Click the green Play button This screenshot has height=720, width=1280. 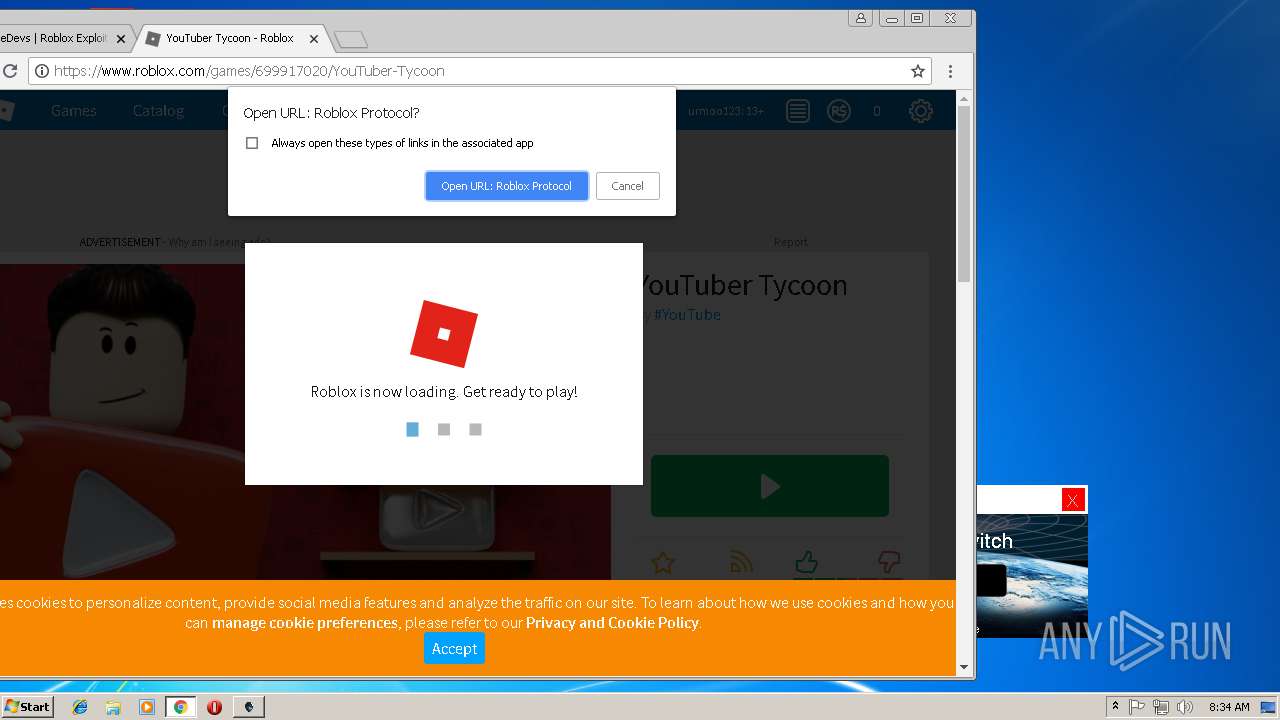pyautogui.click(x=770, y=486)
